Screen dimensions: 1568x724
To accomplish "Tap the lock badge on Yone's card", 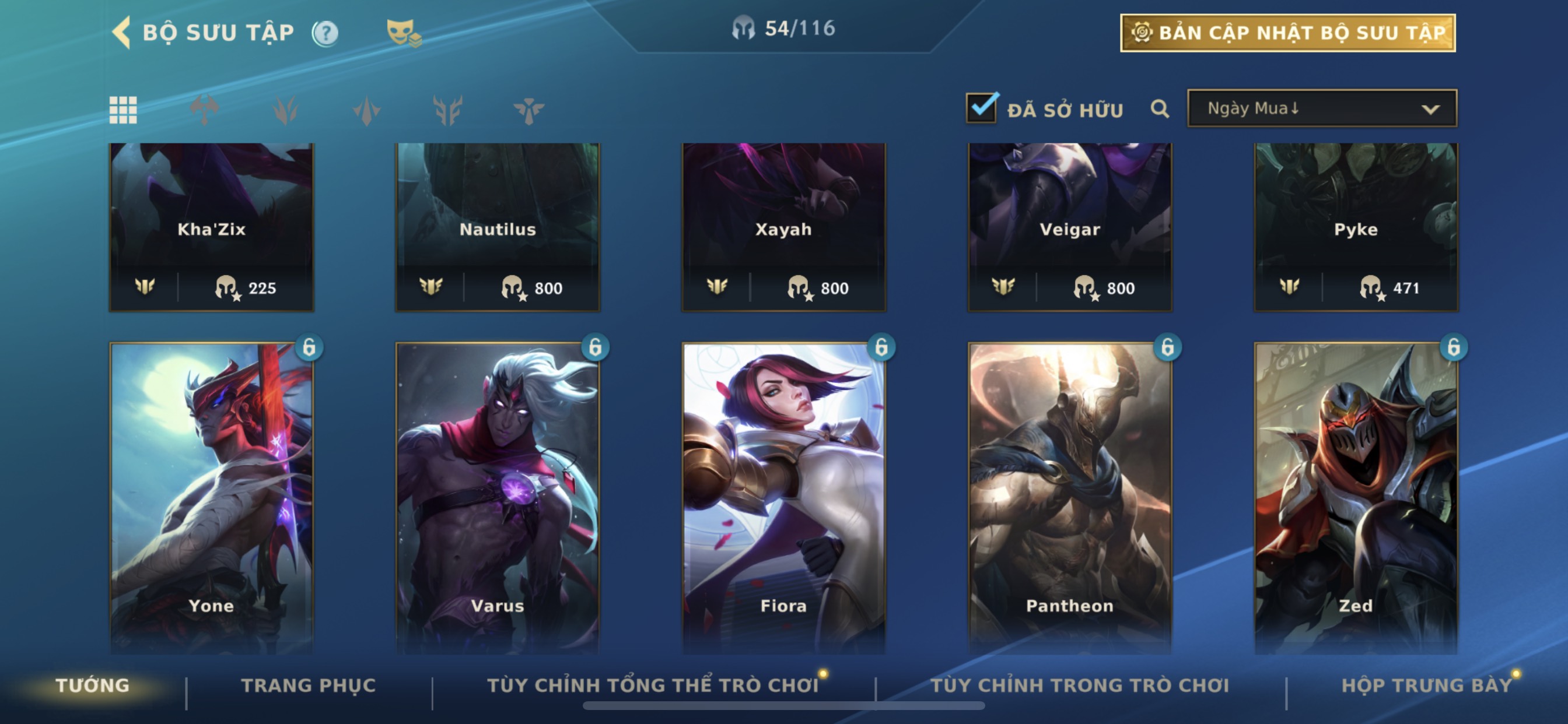I will pyautogui.click(x=309, y=347).
